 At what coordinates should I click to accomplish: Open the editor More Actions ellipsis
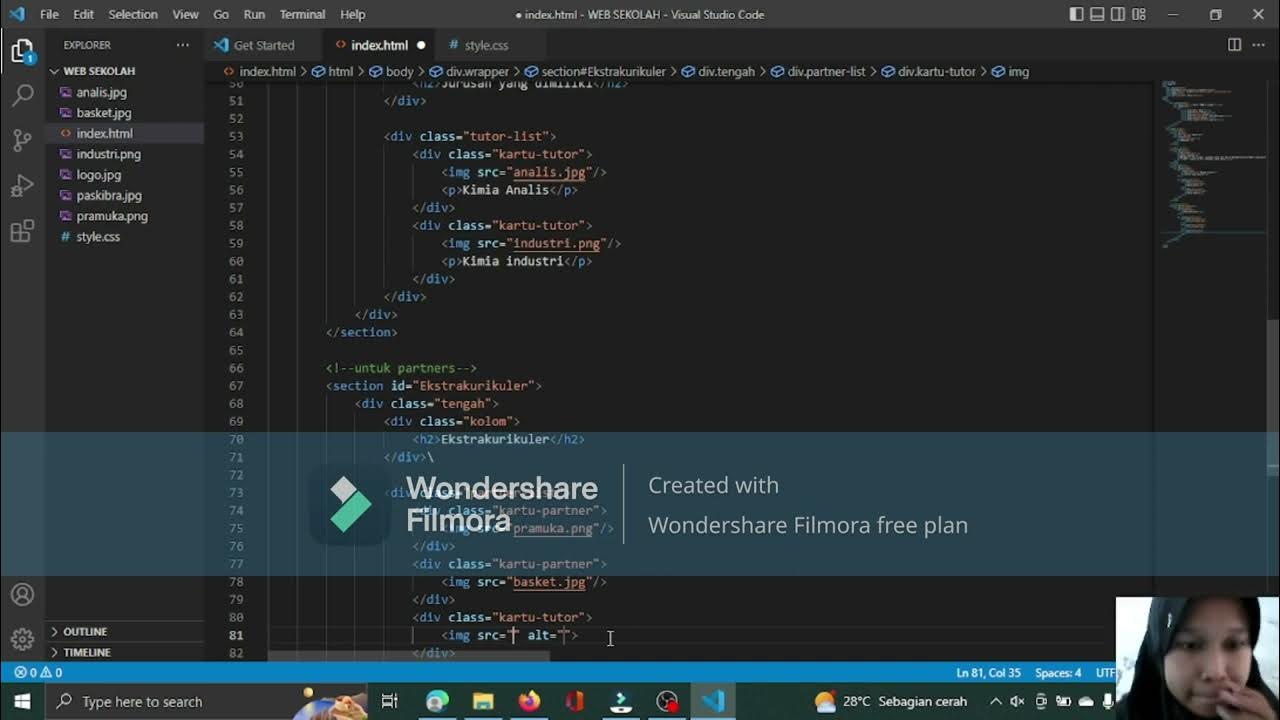point(1259,45)
